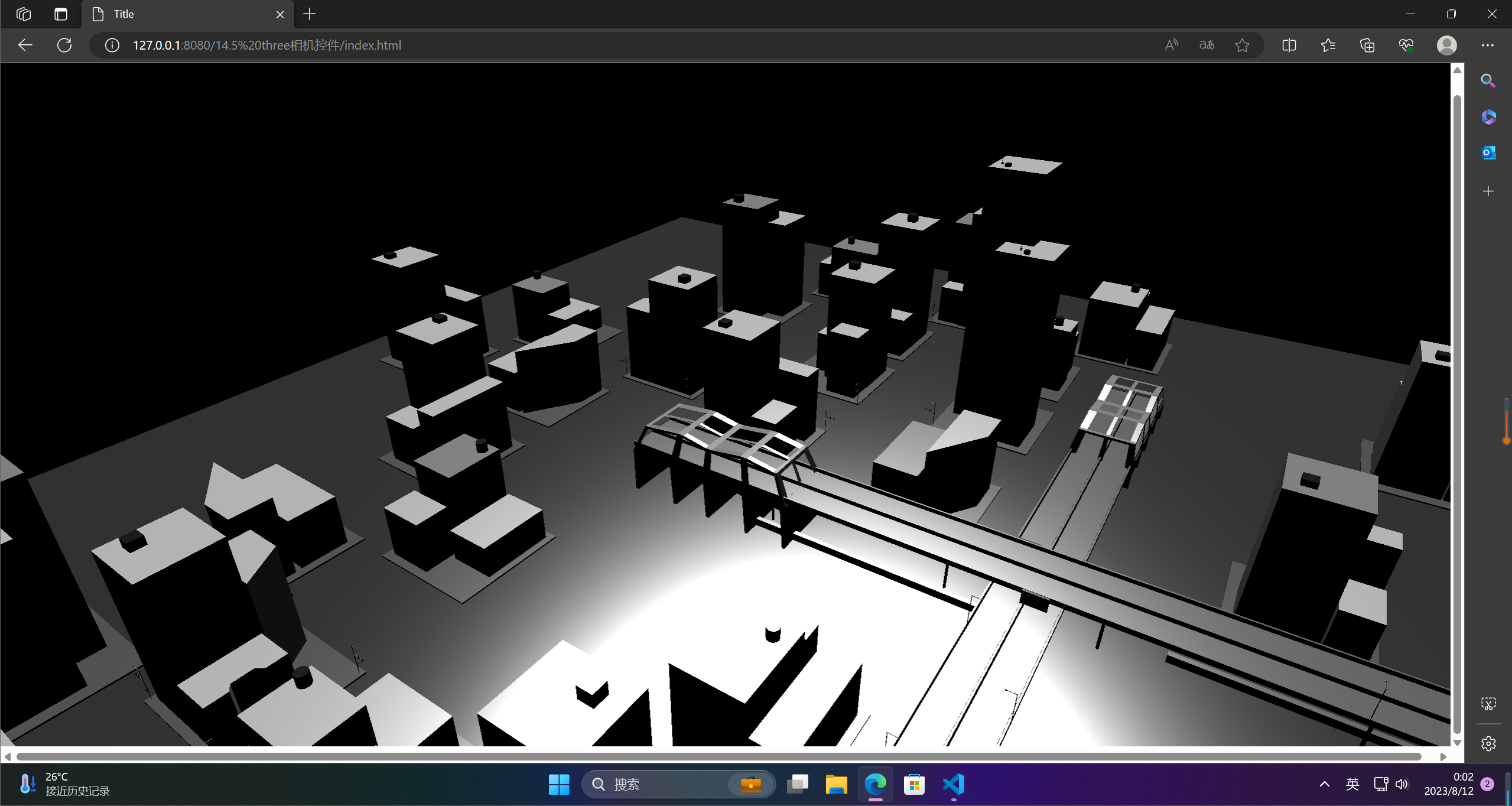Image resolution: width=1512 pixels, height=806 pixels.
Task: Click the horizontal page scrollbar
Action: coord(718,756)
